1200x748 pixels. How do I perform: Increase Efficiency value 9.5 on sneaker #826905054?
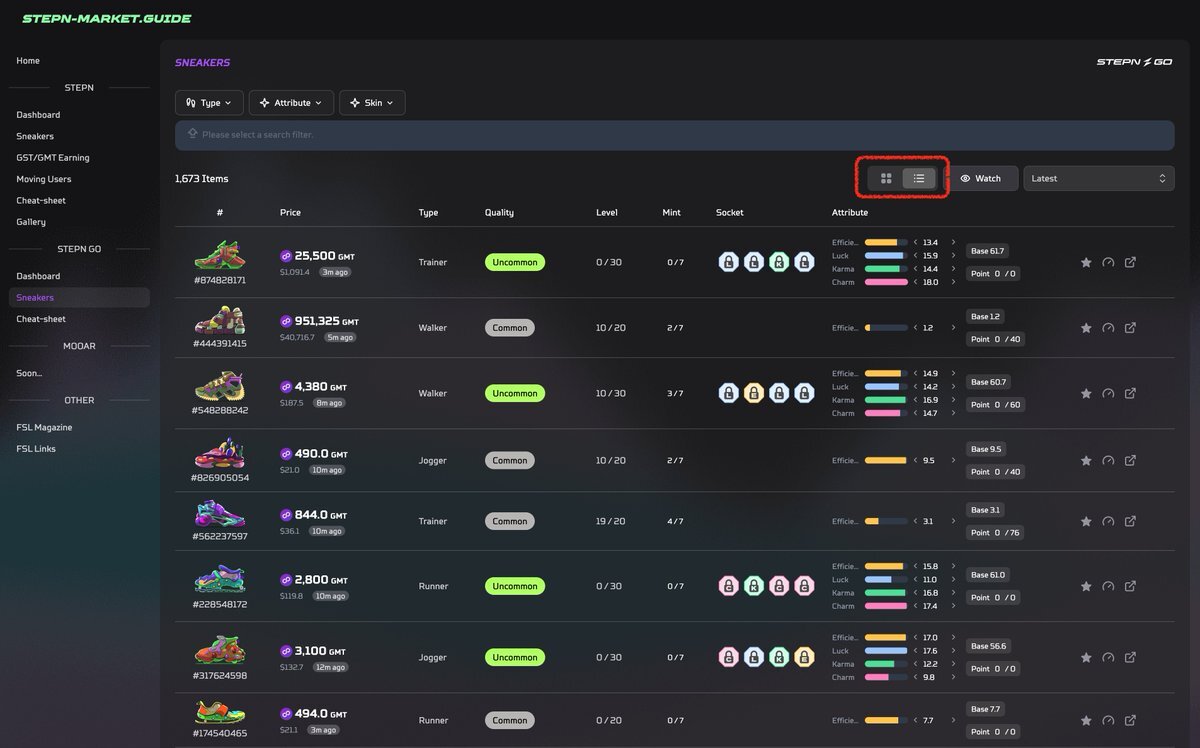coord(953,460)
